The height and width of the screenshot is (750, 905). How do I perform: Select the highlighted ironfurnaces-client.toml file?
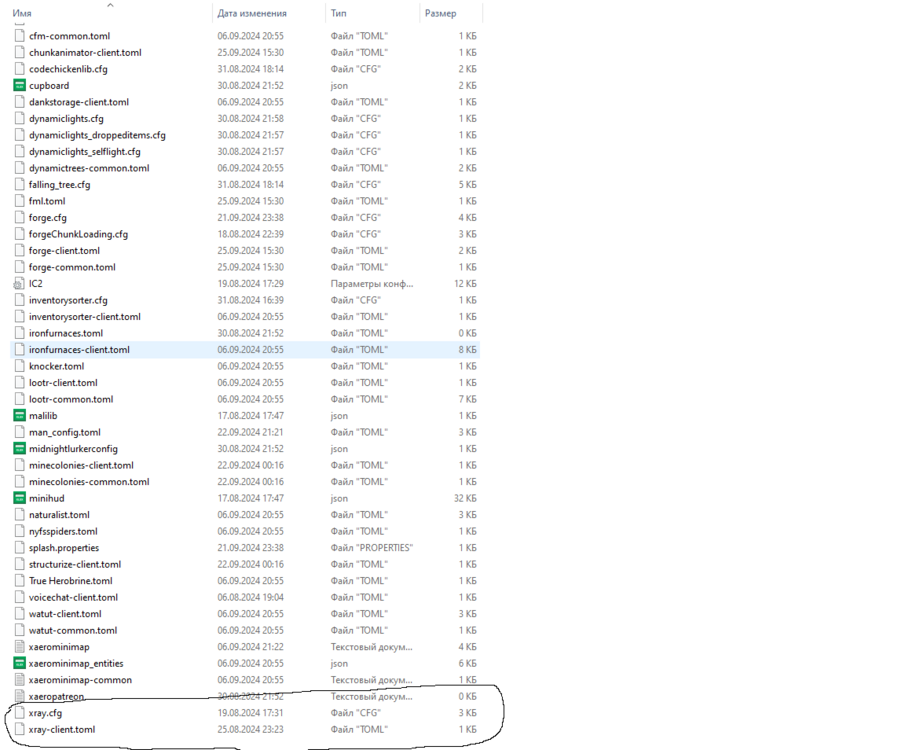coord(80,350)
